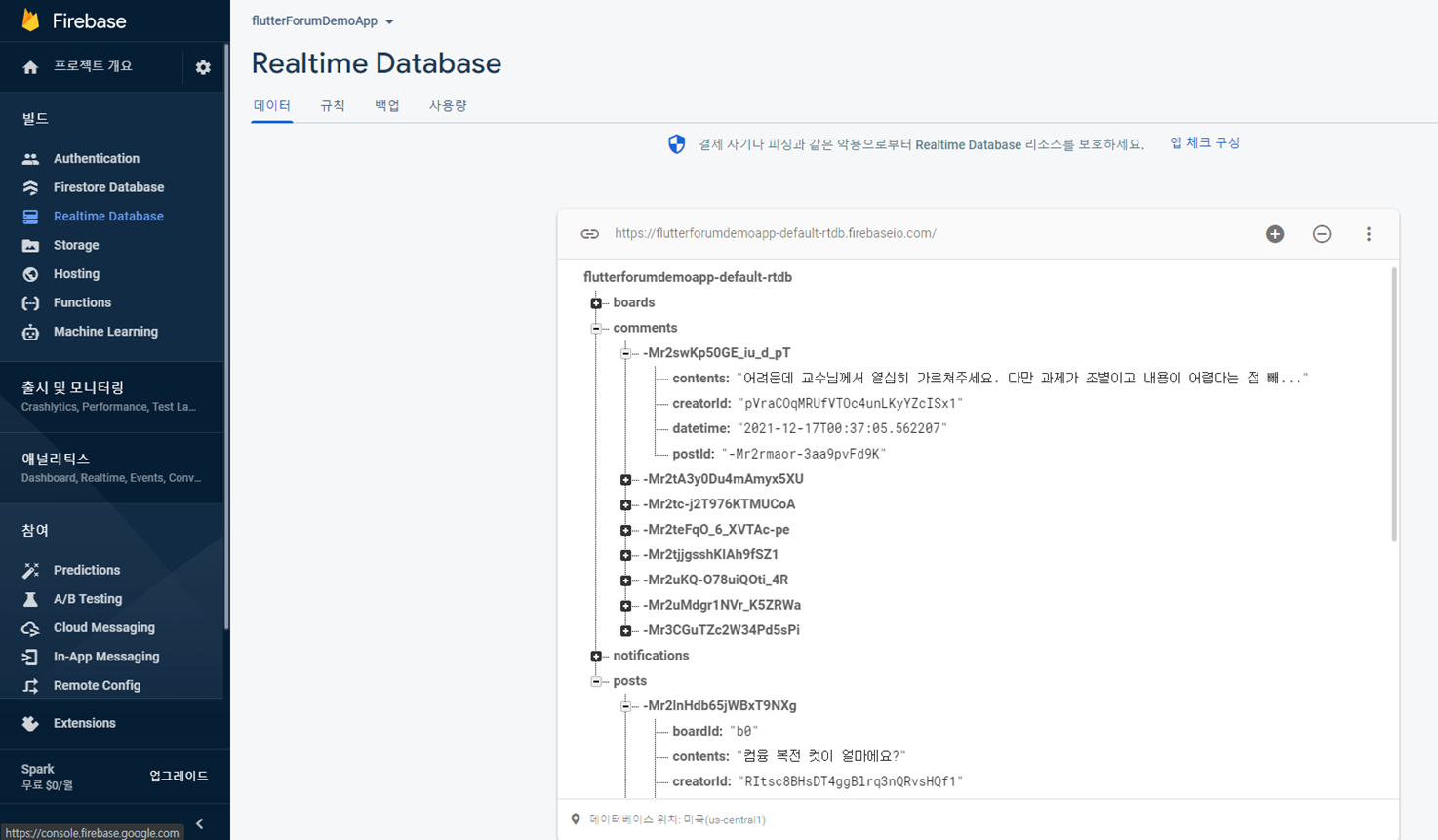The height and width of the screenshot is (840, 1438).
Task: Collapse the -Mr2lnHdb65jWBxT9NXg node
Action: 625,706
